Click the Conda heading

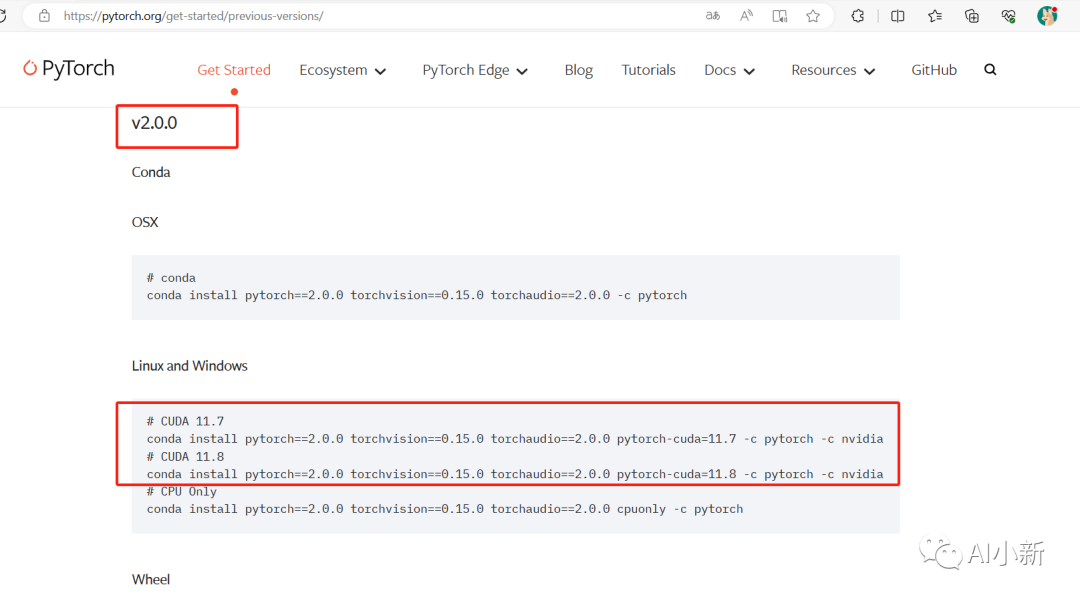point(151,172)
